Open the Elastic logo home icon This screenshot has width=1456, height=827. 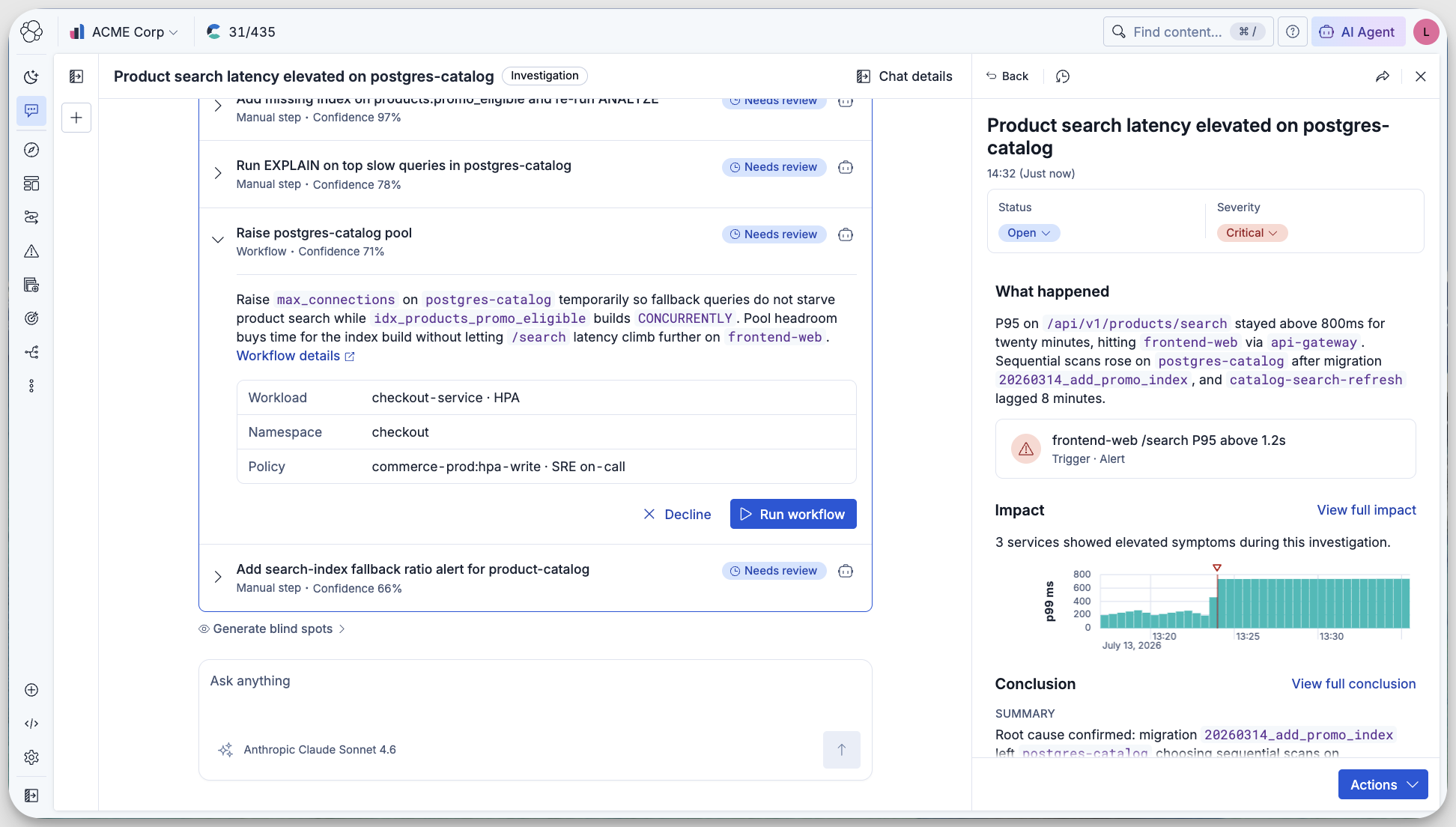pyautogui.click(x=31, y=31)
